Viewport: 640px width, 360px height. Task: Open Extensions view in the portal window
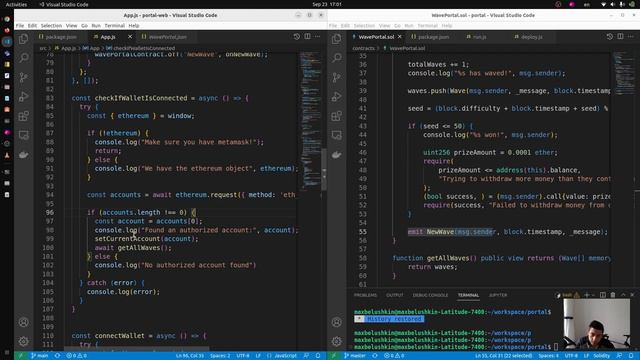(x=337, y=116)
